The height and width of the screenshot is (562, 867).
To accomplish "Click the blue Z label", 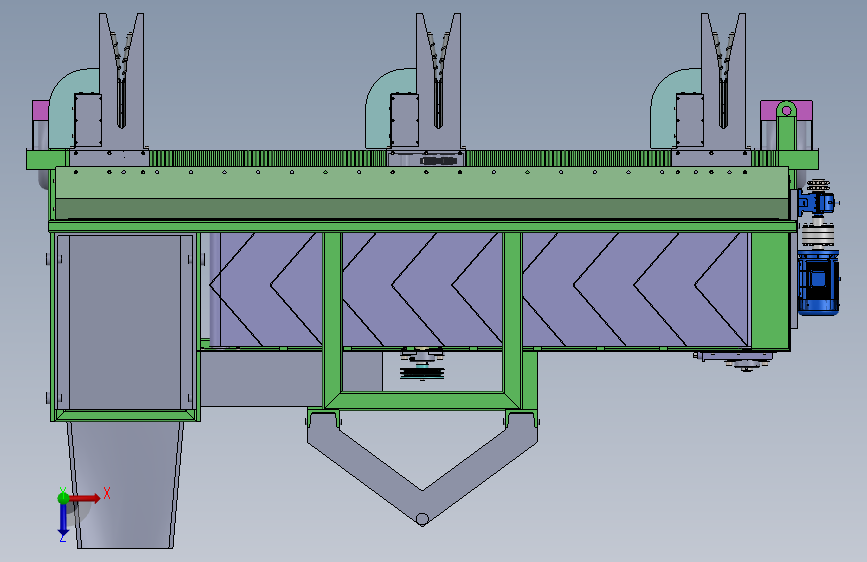I will click(x=63, y=538).
